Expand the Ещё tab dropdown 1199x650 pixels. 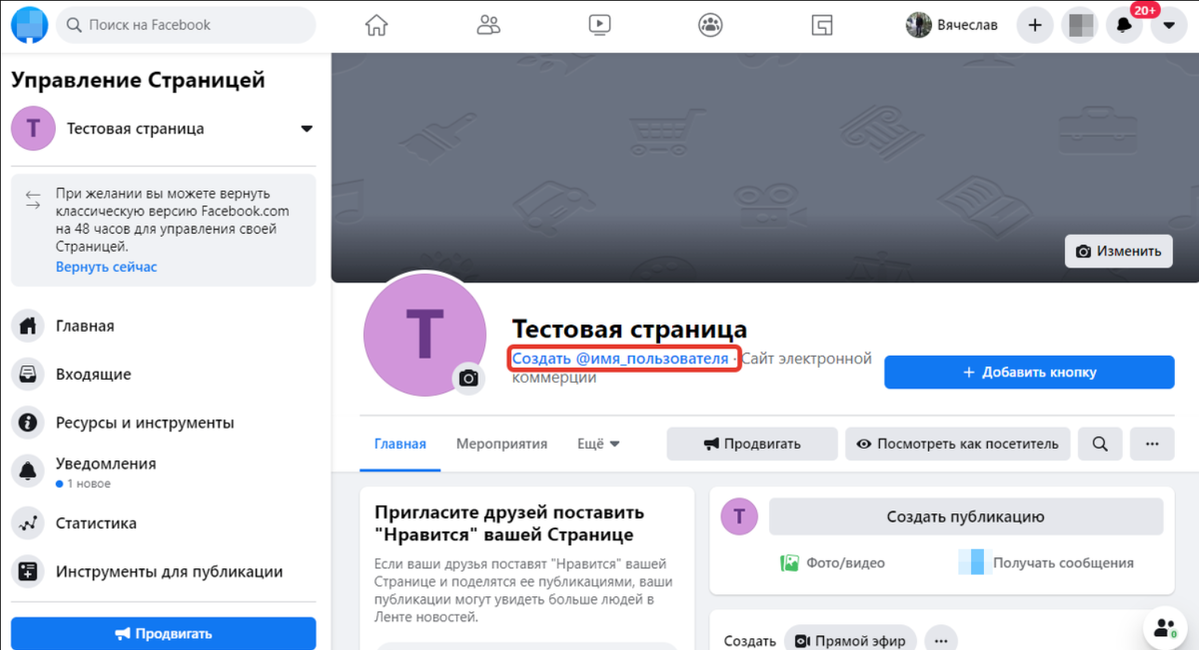pos(598,444)
